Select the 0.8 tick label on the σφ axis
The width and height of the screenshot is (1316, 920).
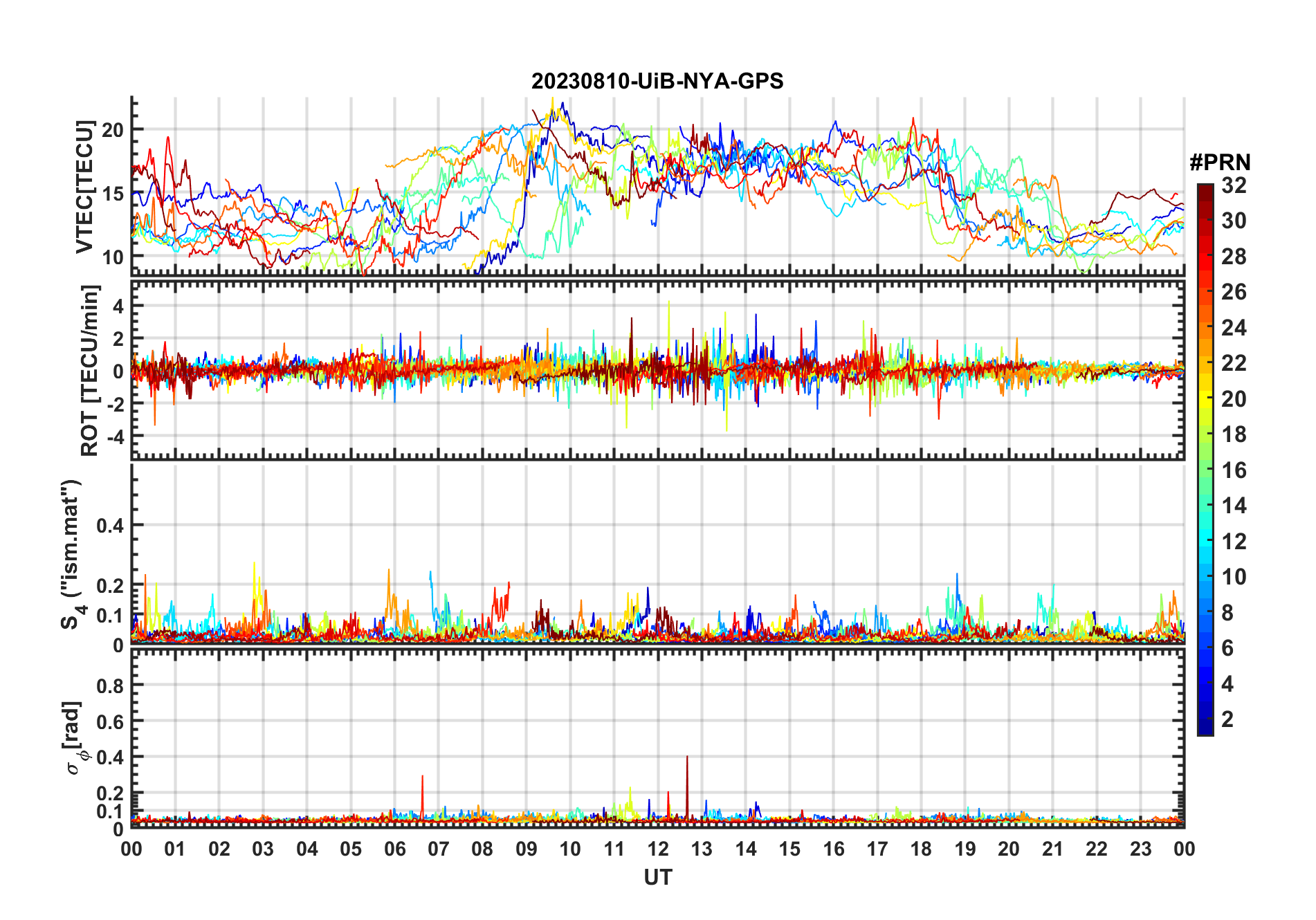(x=111, y=686)
